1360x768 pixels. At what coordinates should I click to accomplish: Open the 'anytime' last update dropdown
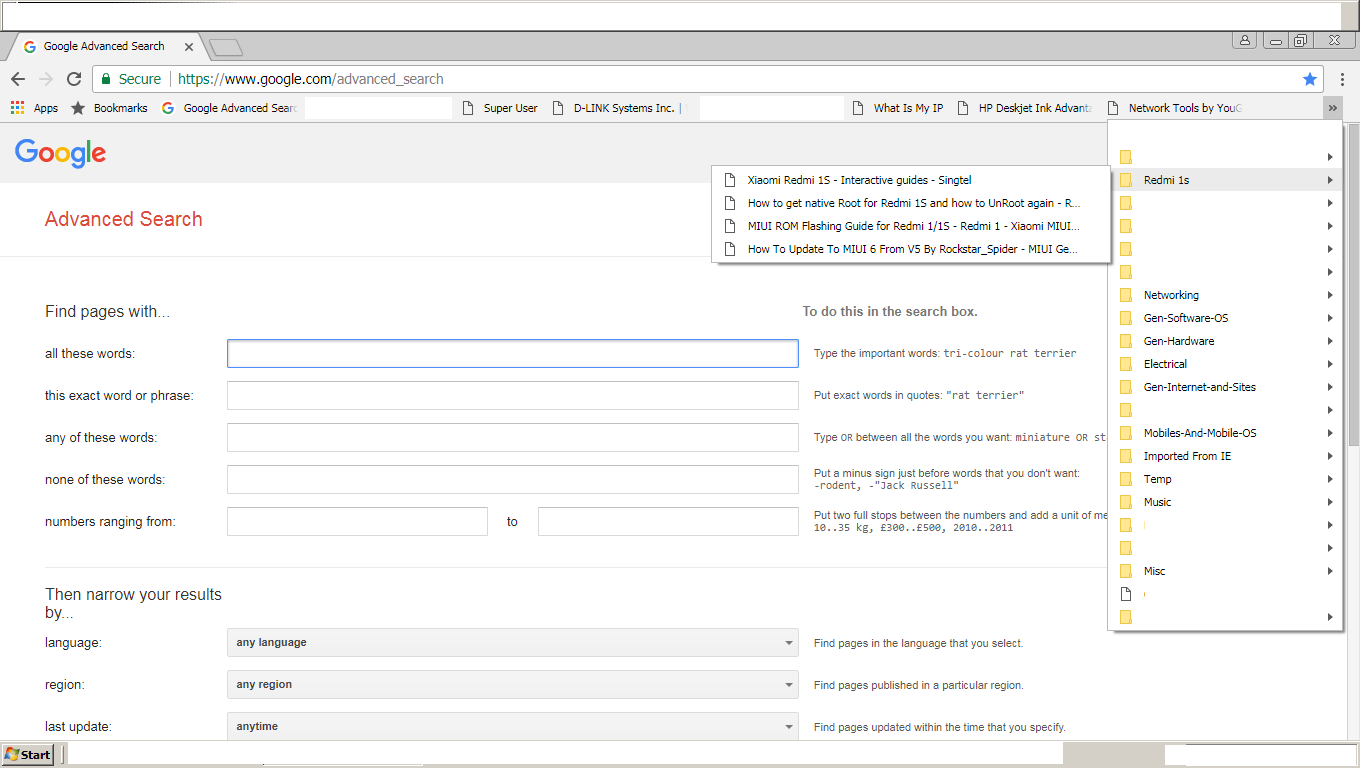513,727
